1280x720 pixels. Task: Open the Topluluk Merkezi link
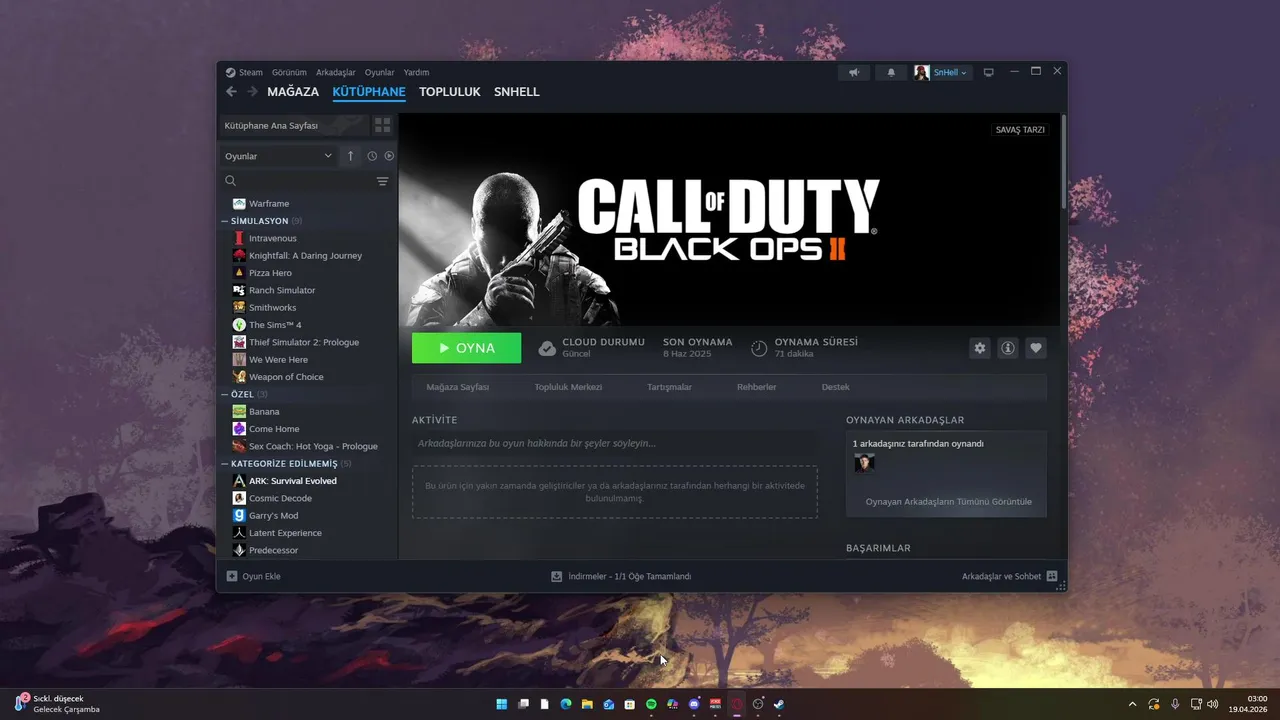click(568, 387)
